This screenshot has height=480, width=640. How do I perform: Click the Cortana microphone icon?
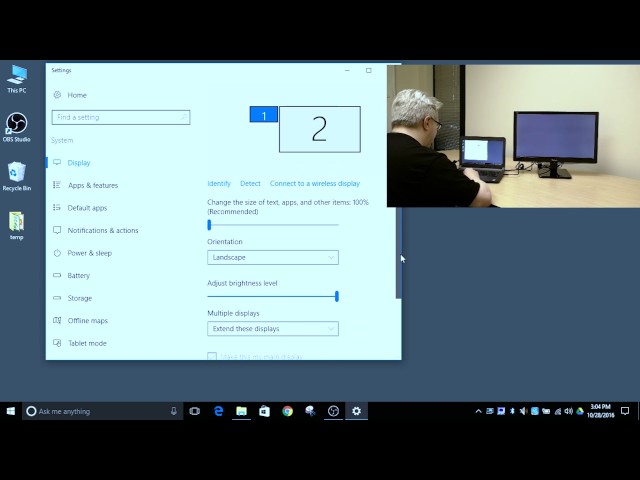click(x=174, y=411)
